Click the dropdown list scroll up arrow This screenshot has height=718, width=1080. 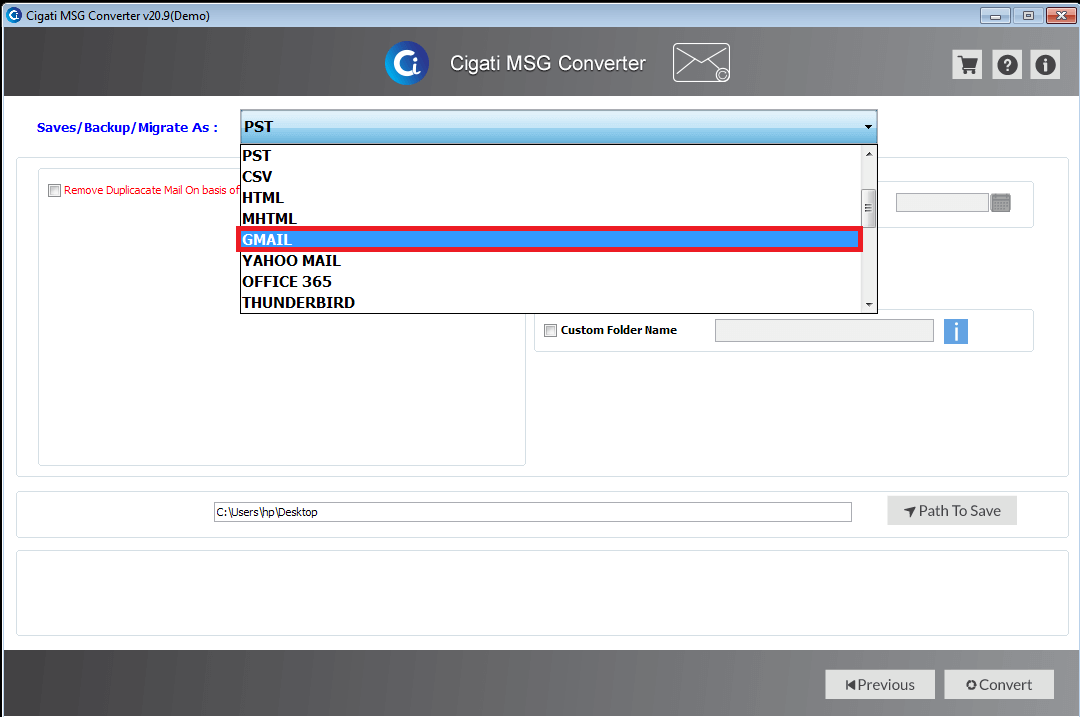(869, 154)
